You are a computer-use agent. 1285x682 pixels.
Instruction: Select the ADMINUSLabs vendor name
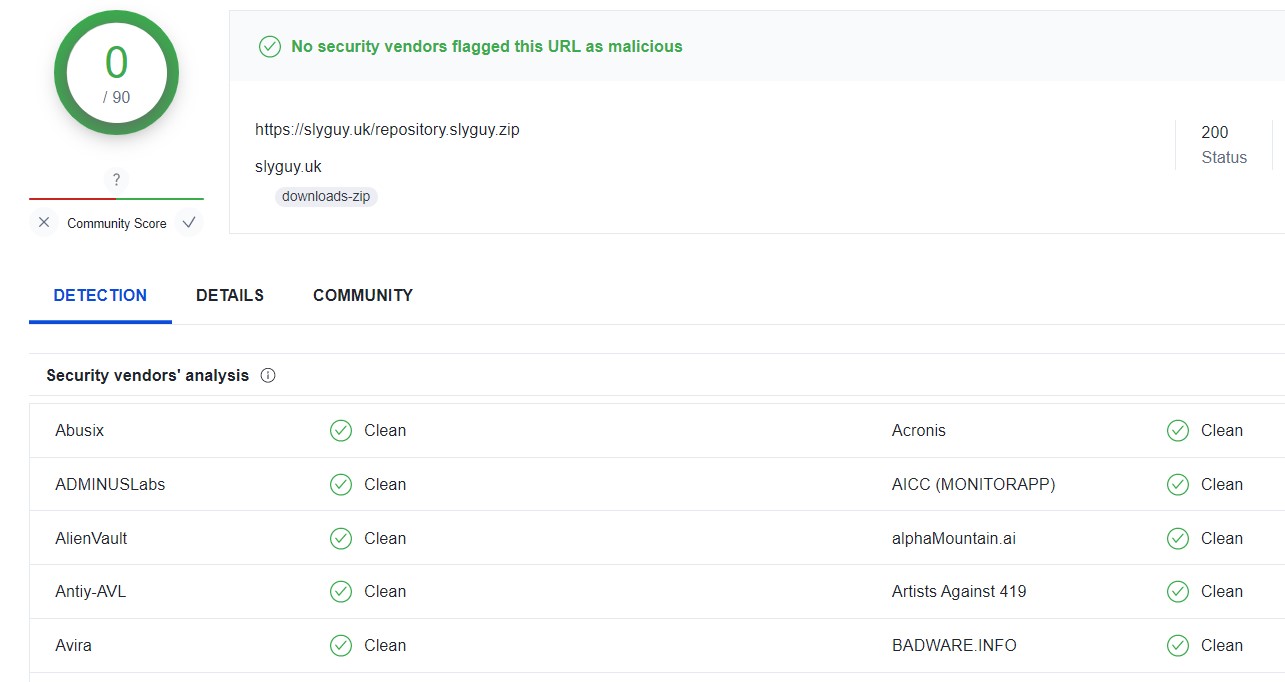click(x=110, y=485)
